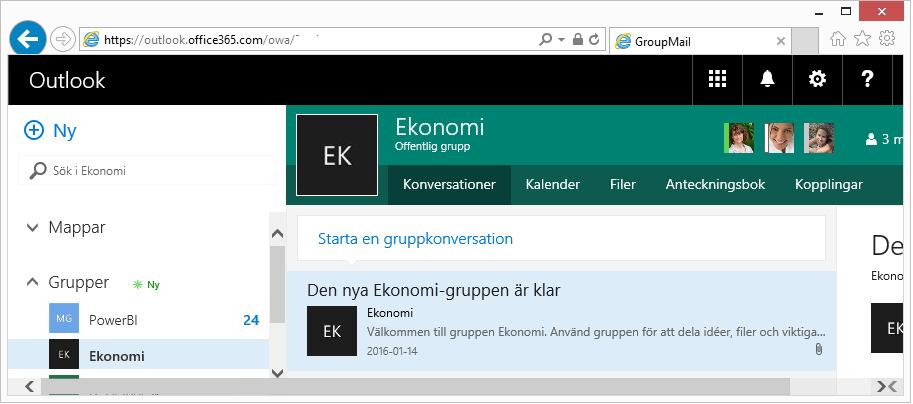The width and height of the screenshot is (913, 404).
Task: Click the browser forward arrow button
Action: click(x=62, y=40)
